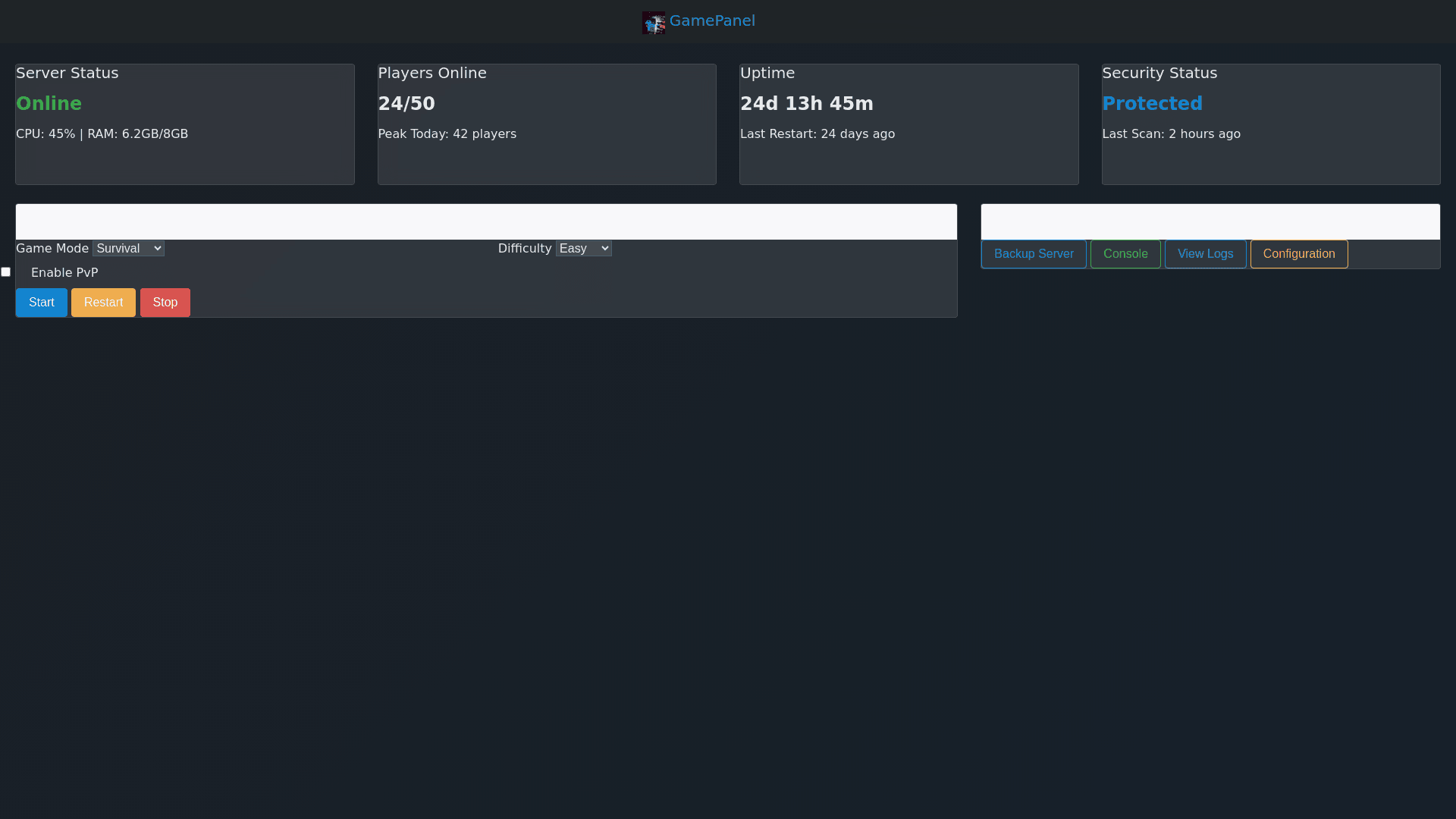Screen dimensions: 1456x819
Task: Open the Console
Action: point(1125,254)
